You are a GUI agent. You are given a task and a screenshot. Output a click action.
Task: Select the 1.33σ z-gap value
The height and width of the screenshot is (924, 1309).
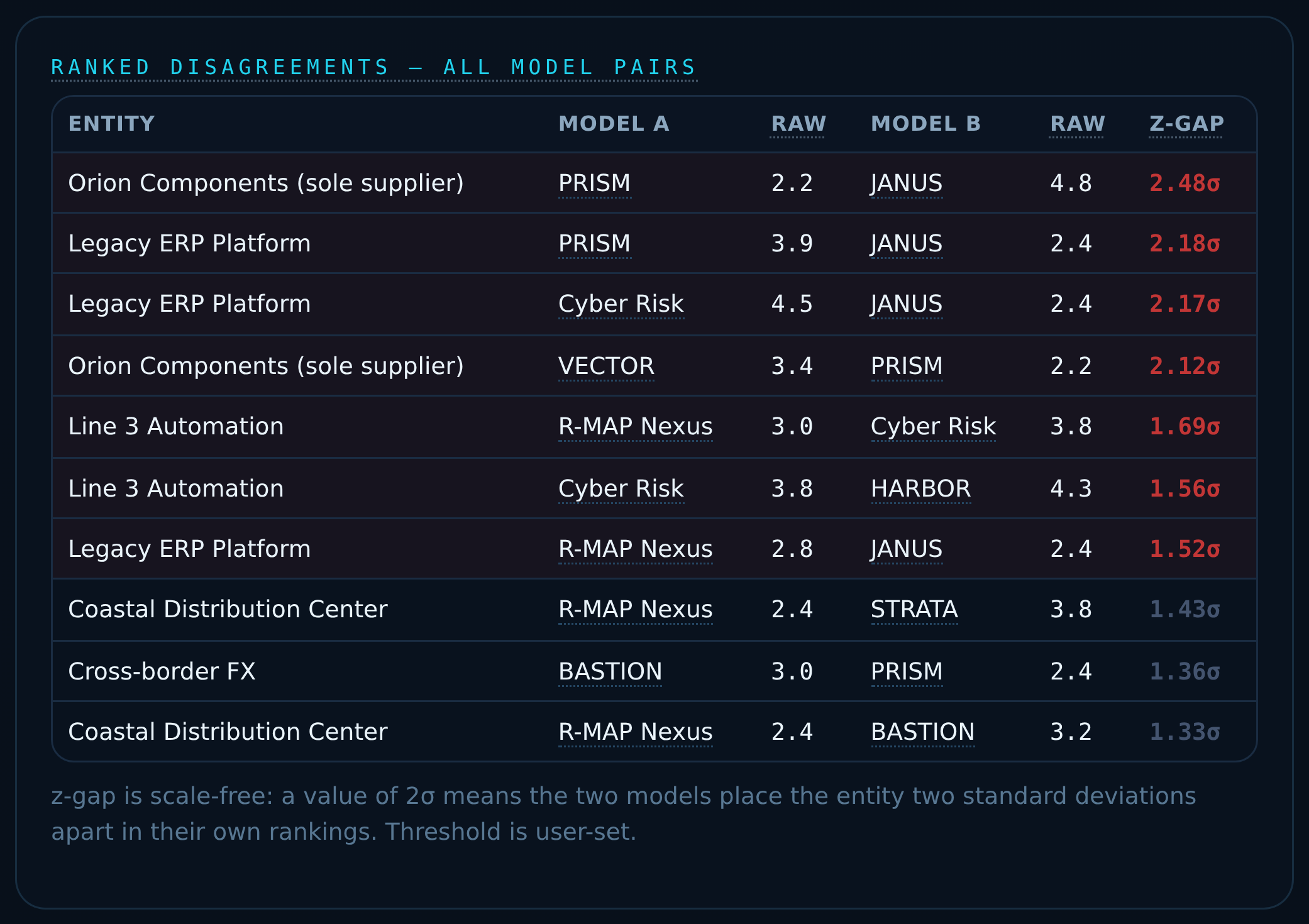click(x=1185, y=732)
